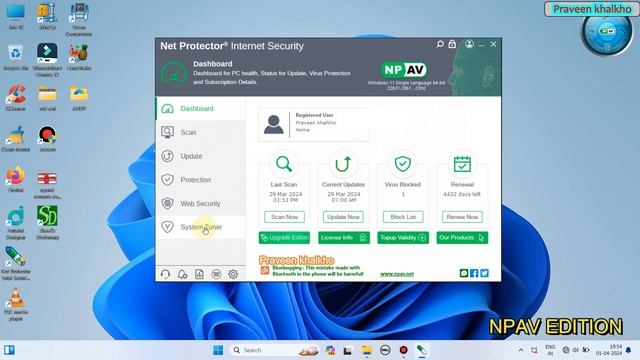Click the ENG IN language indicator
Screen dimensions: 640x360
click(x=550, y=350)
